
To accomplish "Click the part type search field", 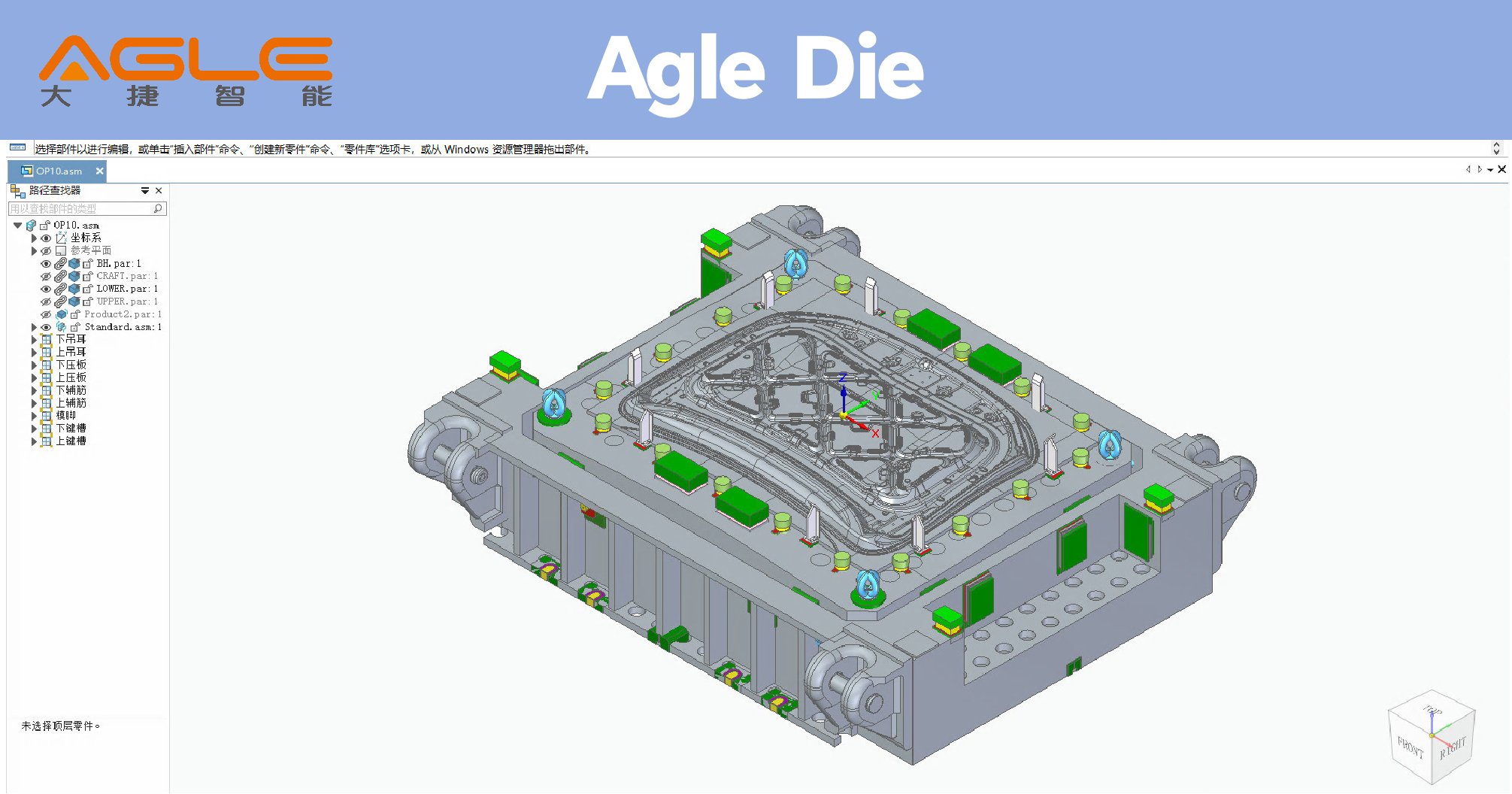I will 79,208.
